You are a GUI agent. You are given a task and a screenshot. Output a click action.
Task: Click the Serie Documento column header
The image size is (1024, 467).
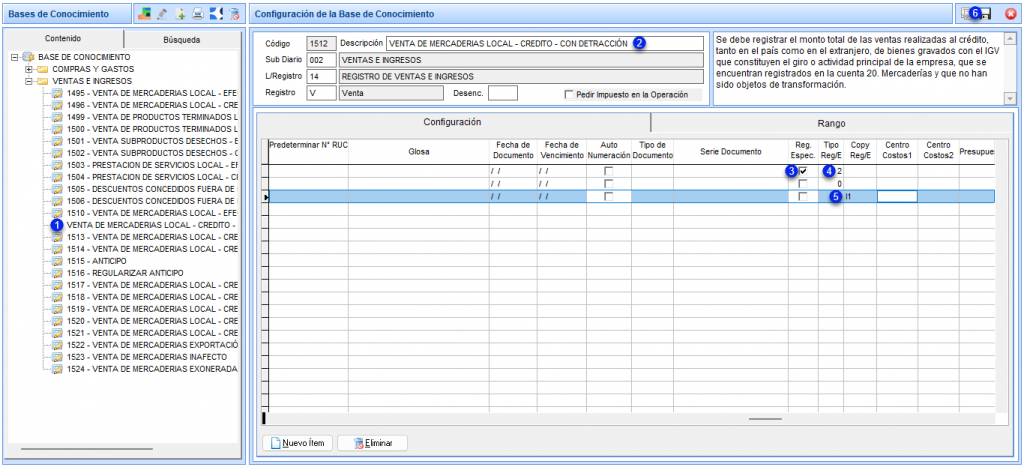(731, 152)
